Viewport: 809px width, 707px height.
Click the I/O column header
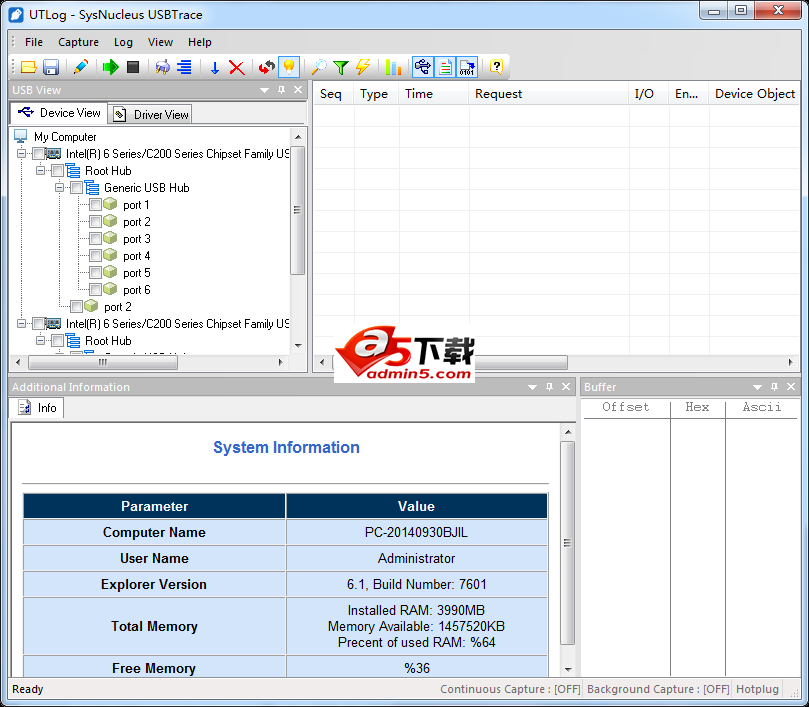[649, 94]
